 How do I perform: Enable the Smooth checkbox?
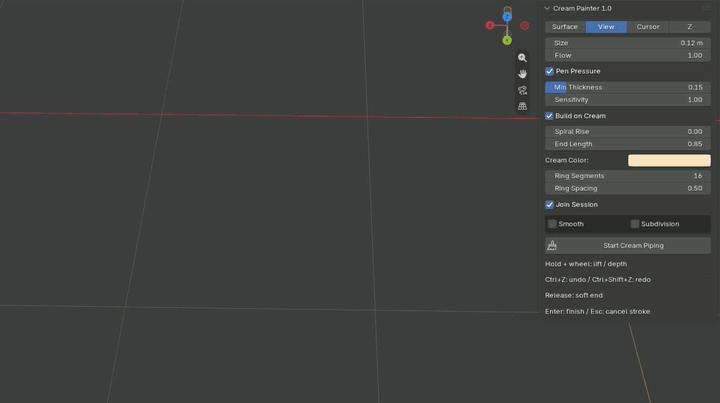click(552, 224)
